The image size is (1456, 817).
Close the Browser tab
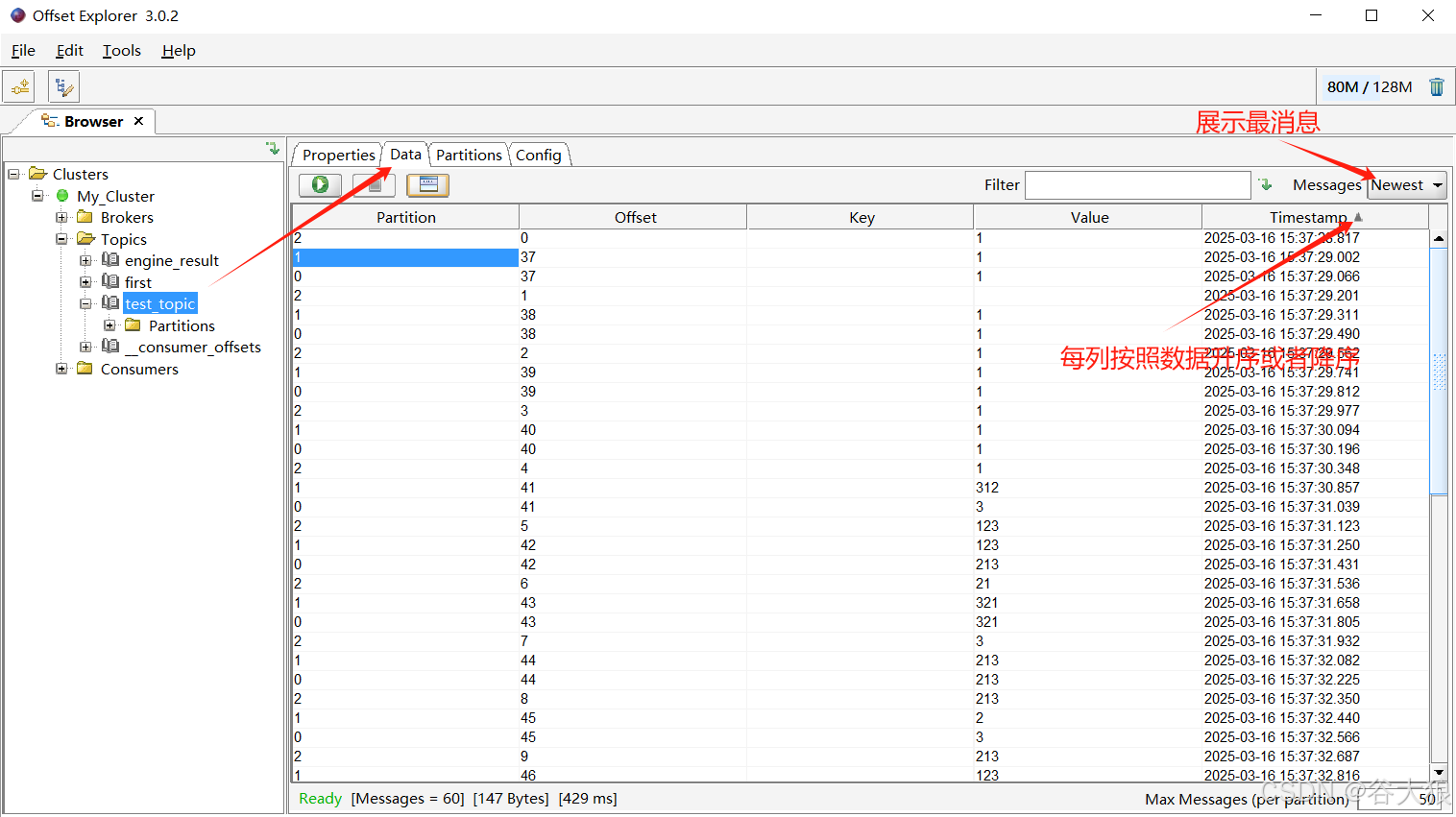(x=138, y=121)
